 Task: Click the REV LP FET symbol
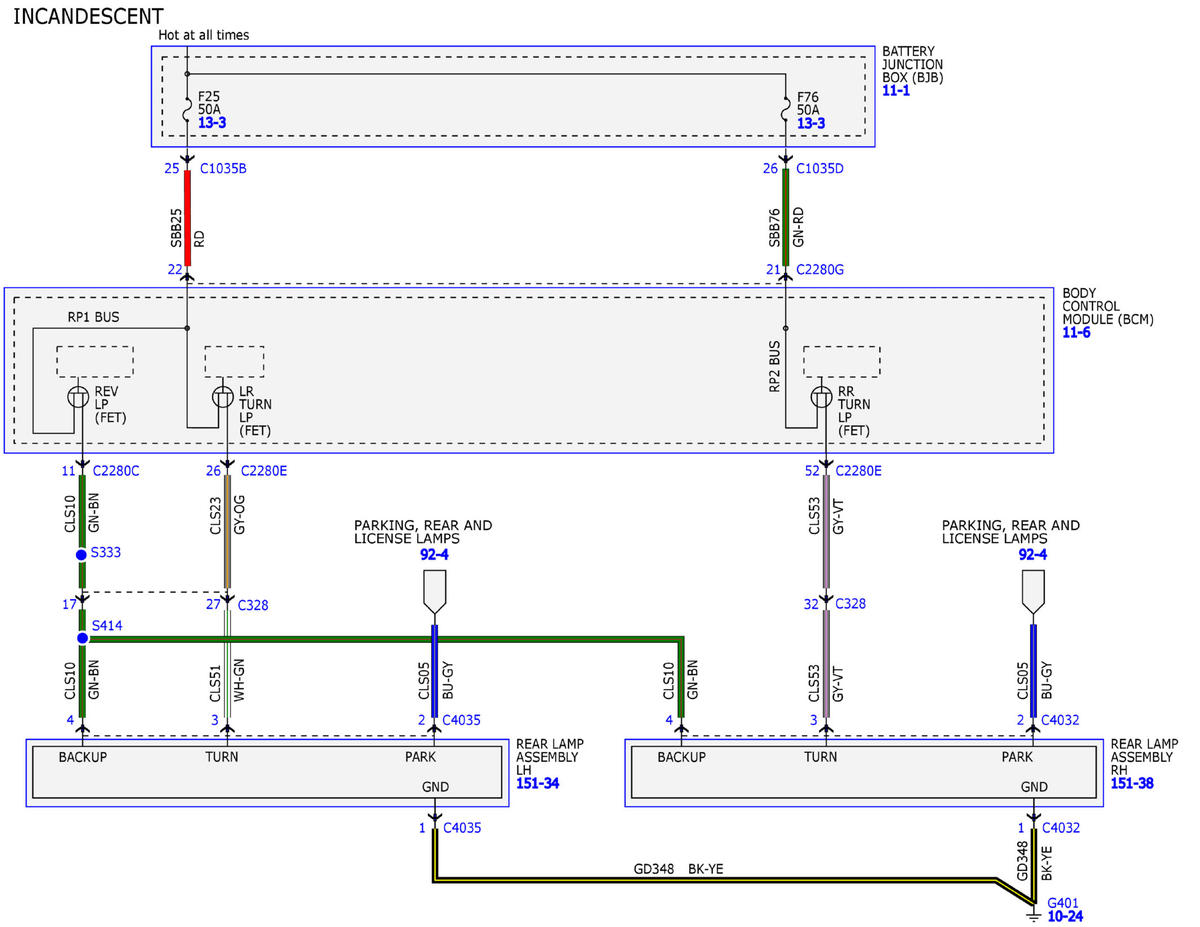tap(78, 397)
